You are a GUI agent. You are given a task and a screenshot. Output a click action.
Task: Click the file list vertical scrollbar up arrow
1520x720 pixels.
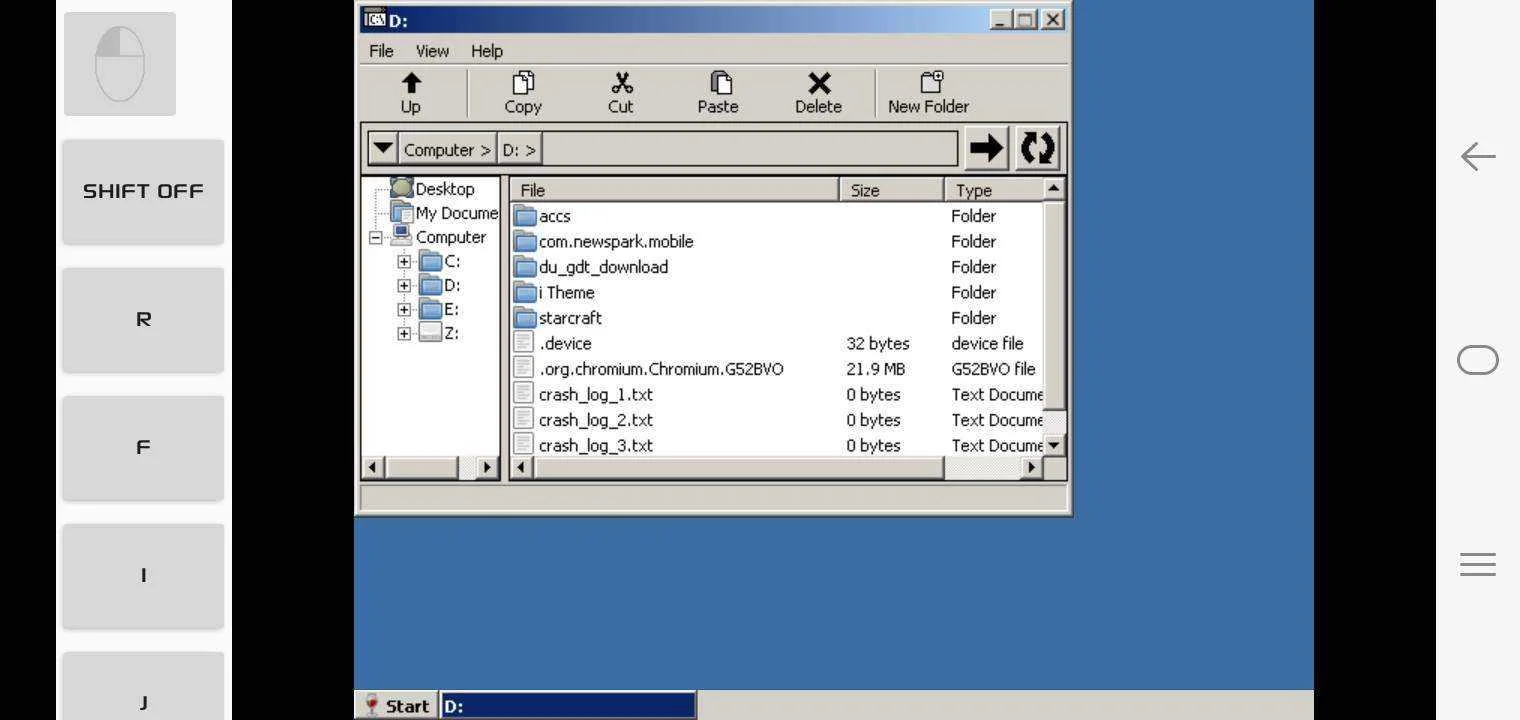click(1054, 189)
